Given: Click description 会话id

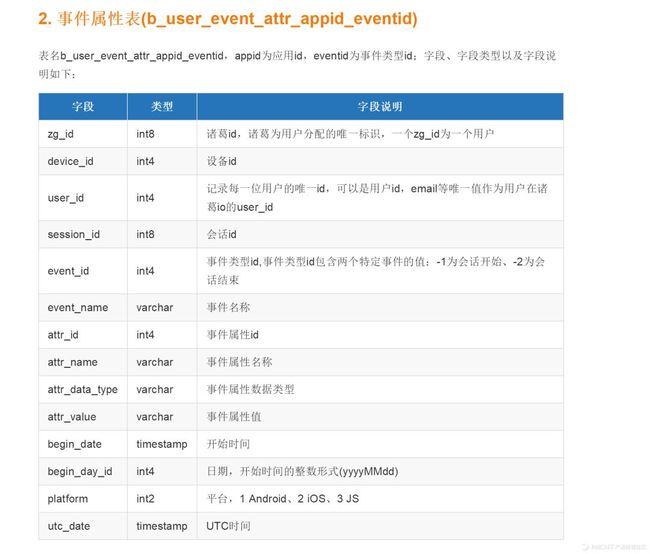Looking at the screenshot, I should click(222, 234).
